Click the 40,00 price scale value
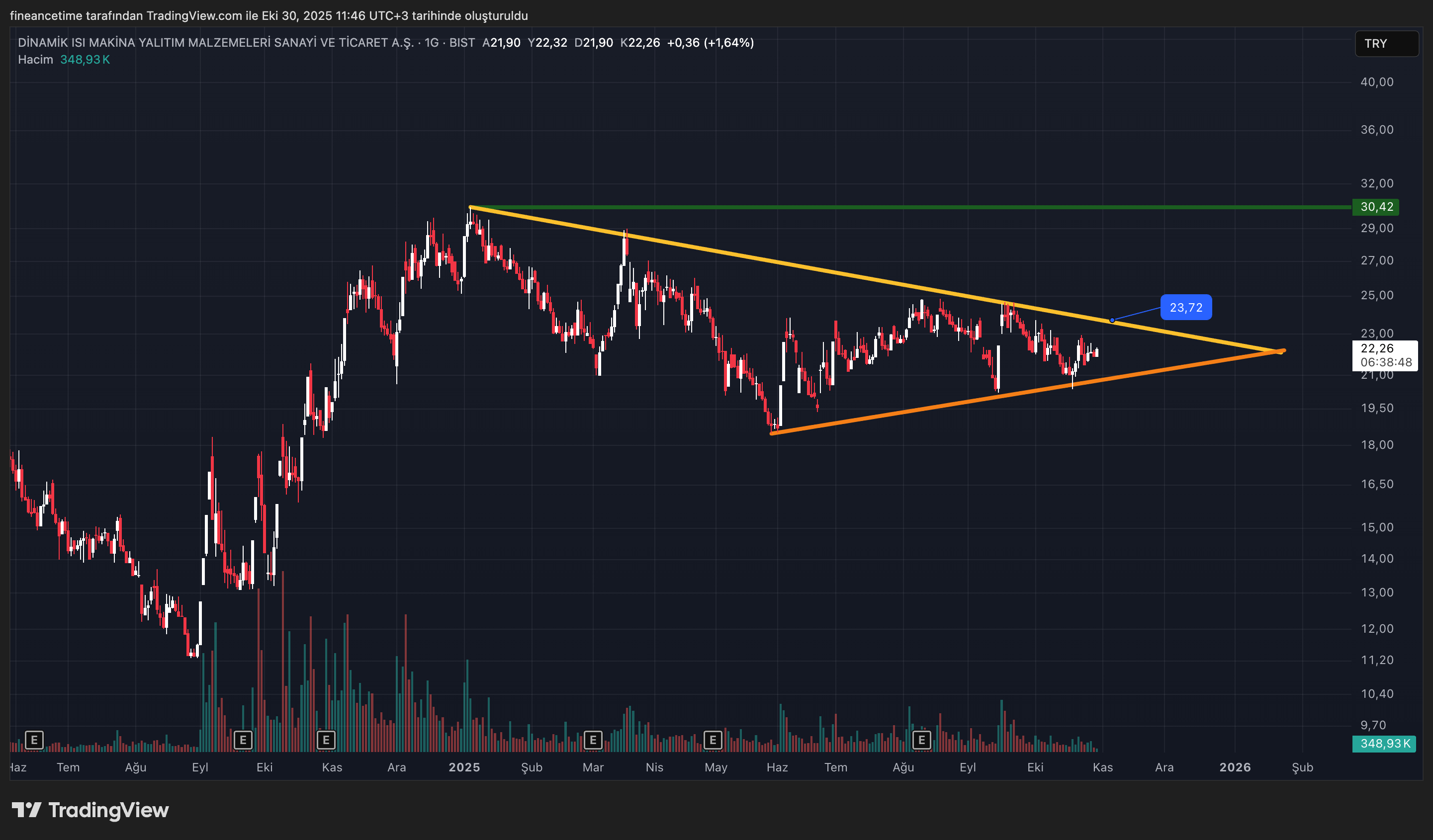 click(1376, 82)
